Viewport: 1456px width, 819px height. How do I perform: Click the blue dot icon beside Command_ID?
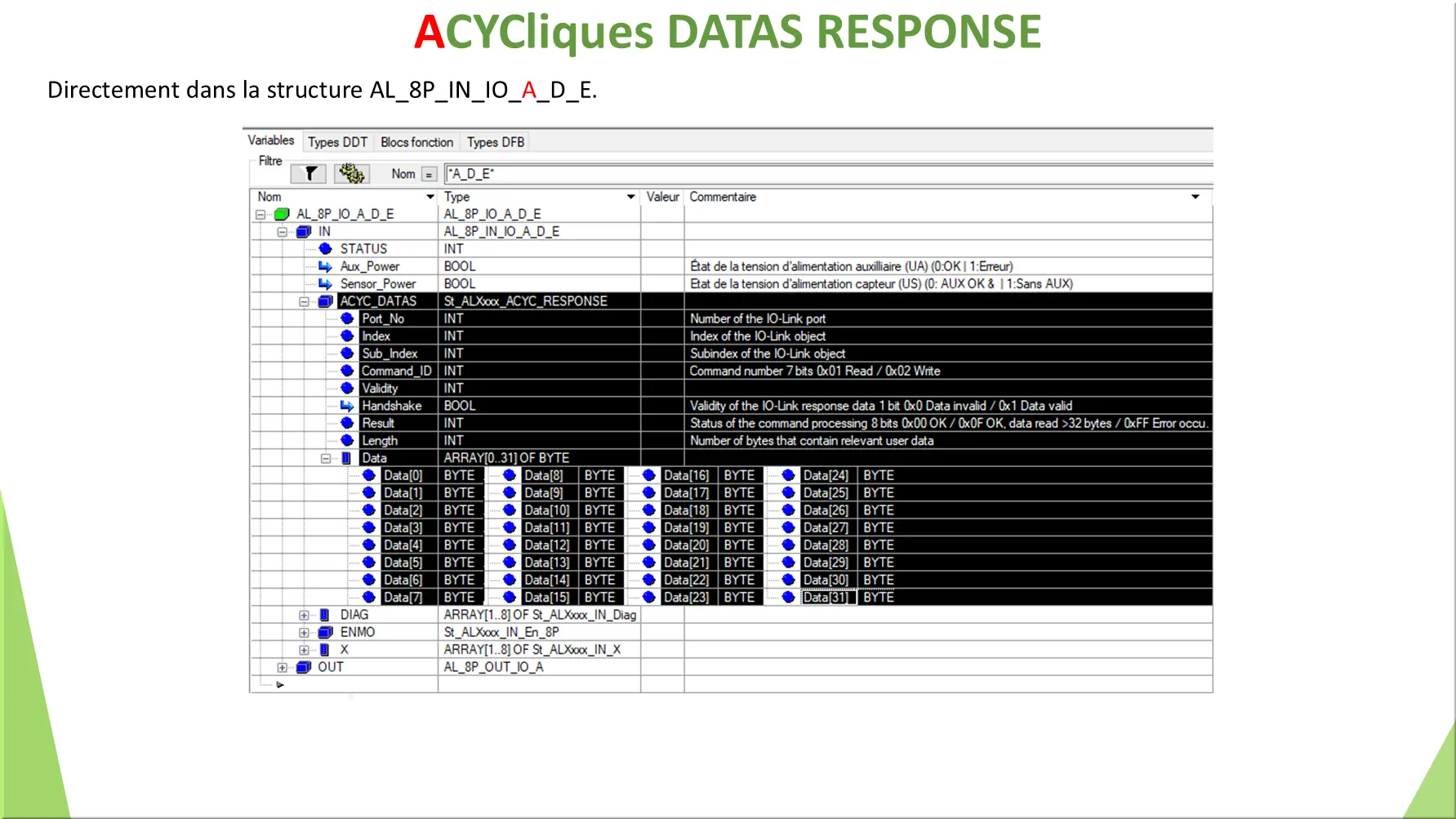[347, 371]
